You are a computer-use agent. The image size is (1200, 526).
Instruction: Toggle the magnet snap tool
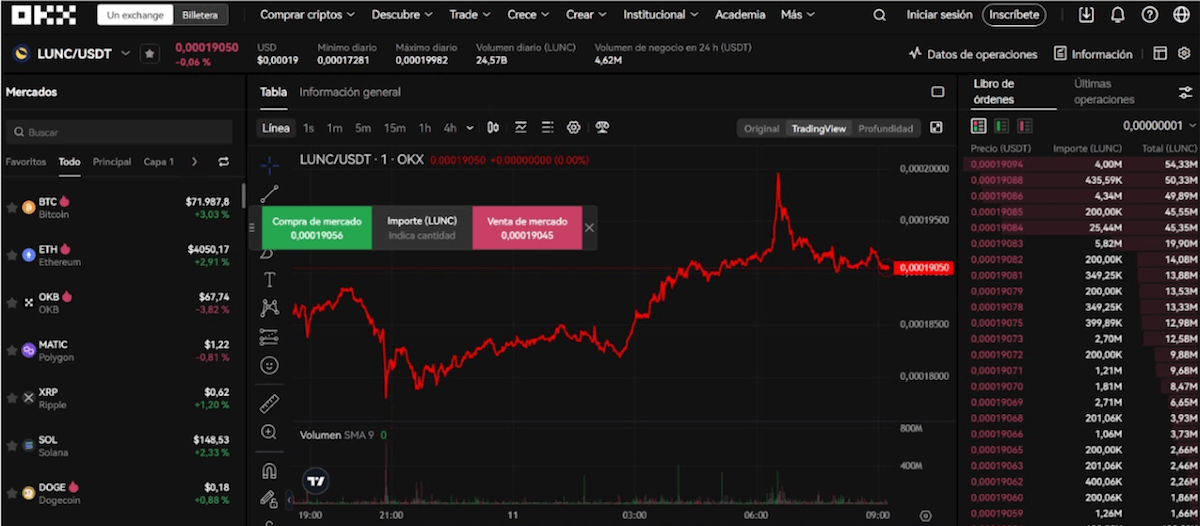269,471
